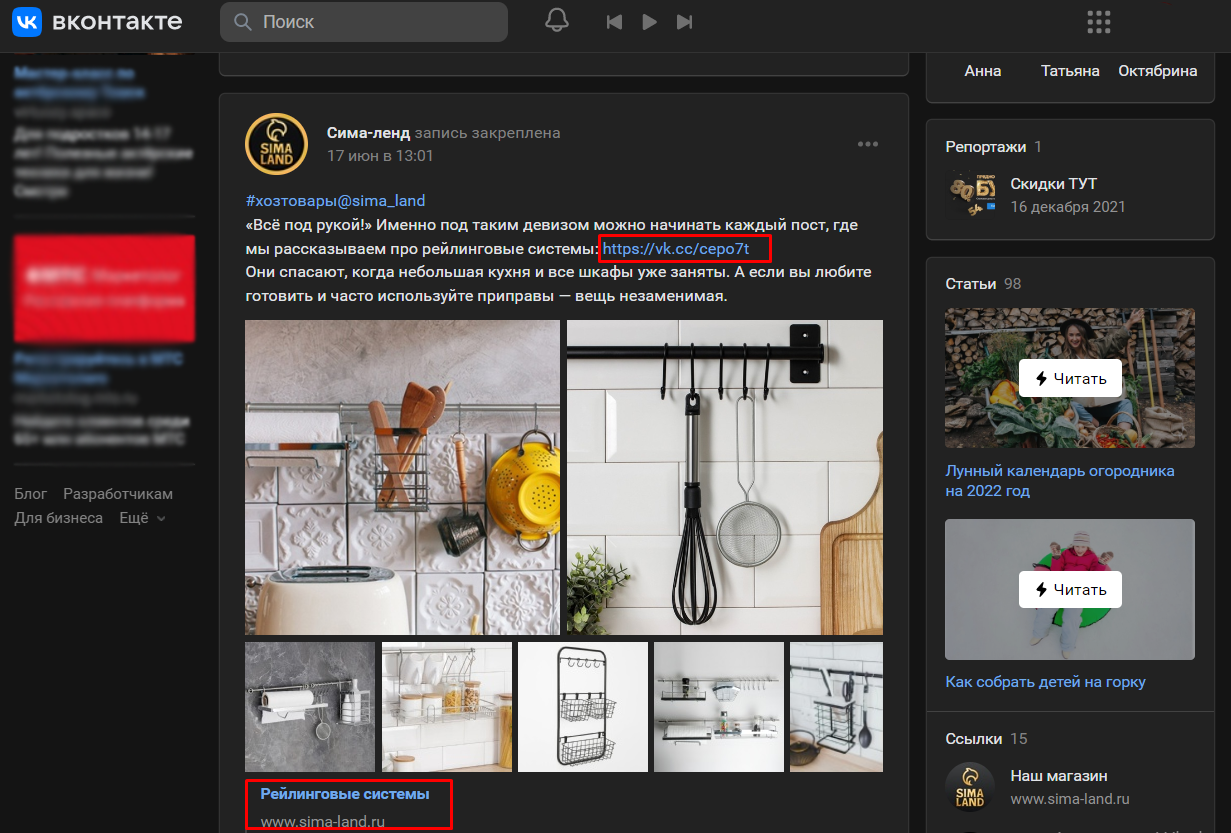Open the colander and toaster kitchen photo

pos(402,477)
